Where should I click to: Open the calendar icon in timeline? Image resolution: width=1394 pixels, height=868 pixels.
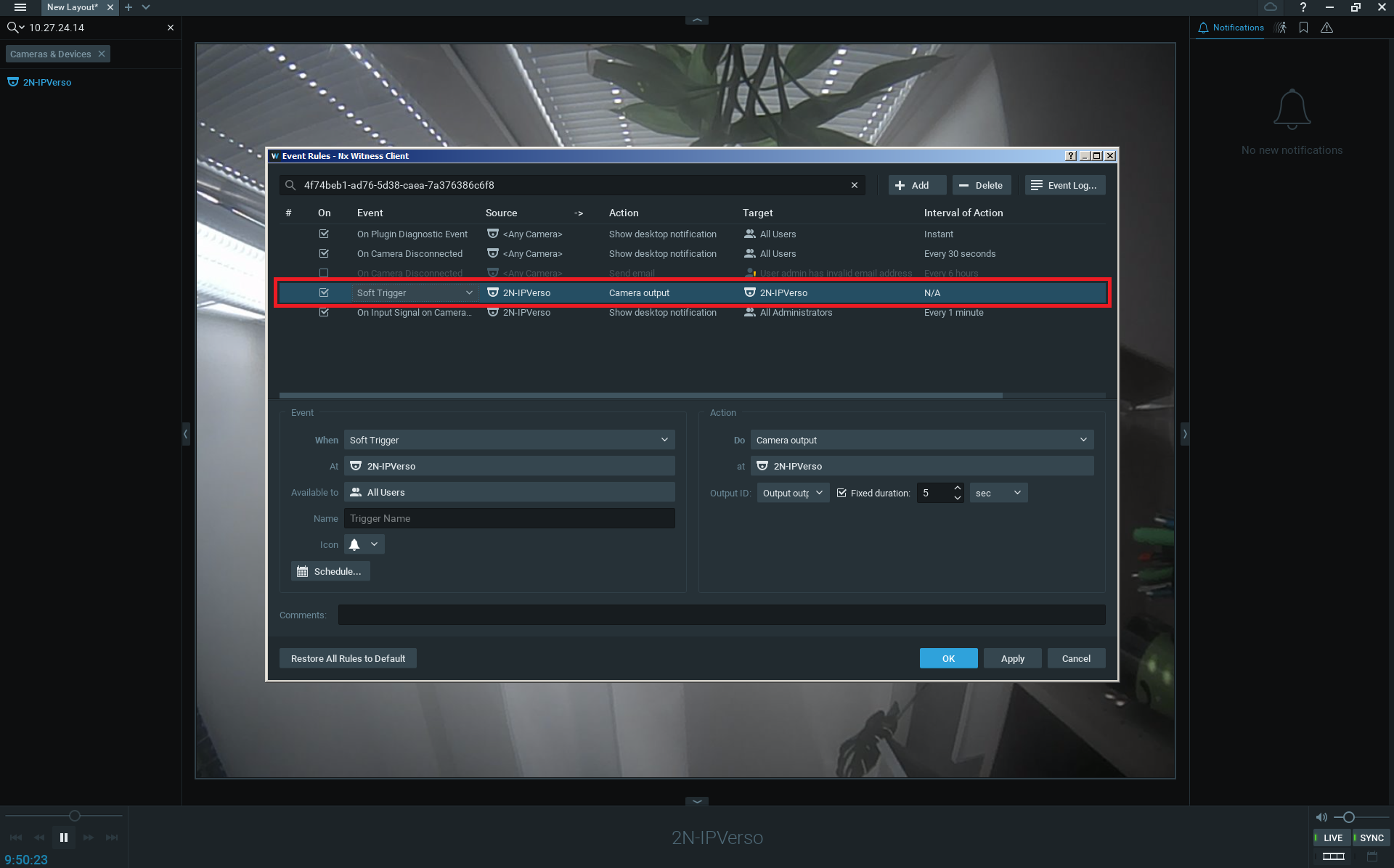1372,856
